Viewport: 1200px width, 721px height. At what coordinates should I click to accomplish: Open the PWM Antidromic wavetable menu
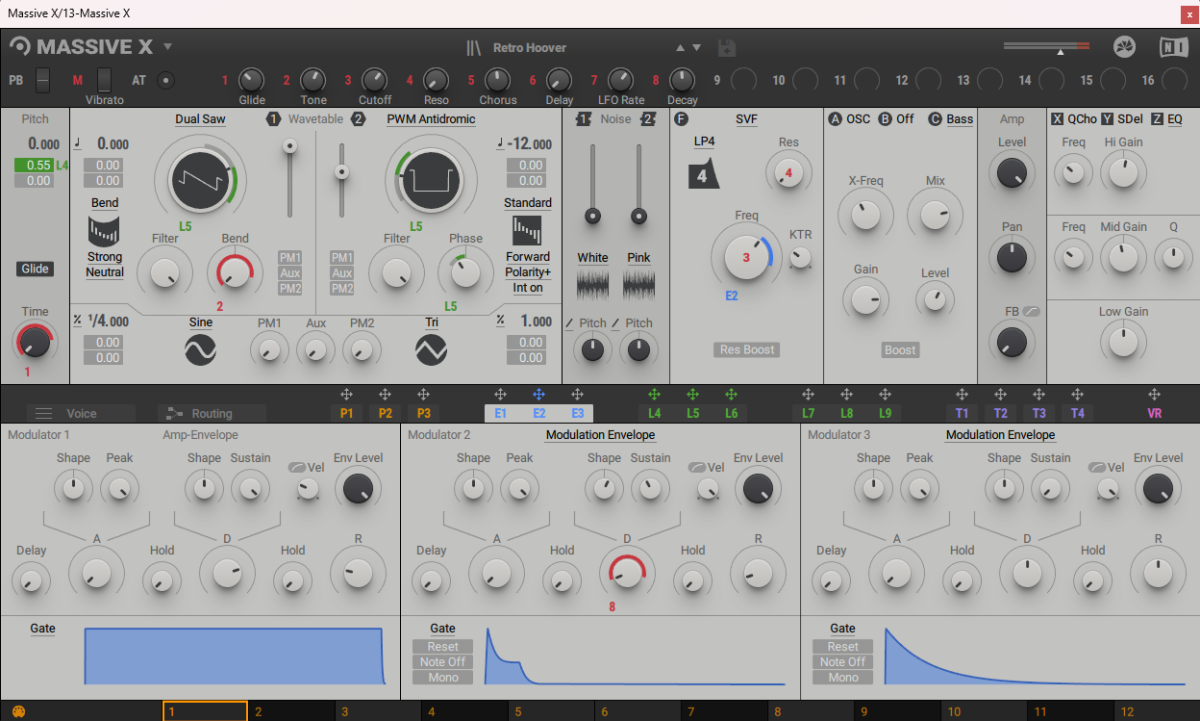click(431, 119)
